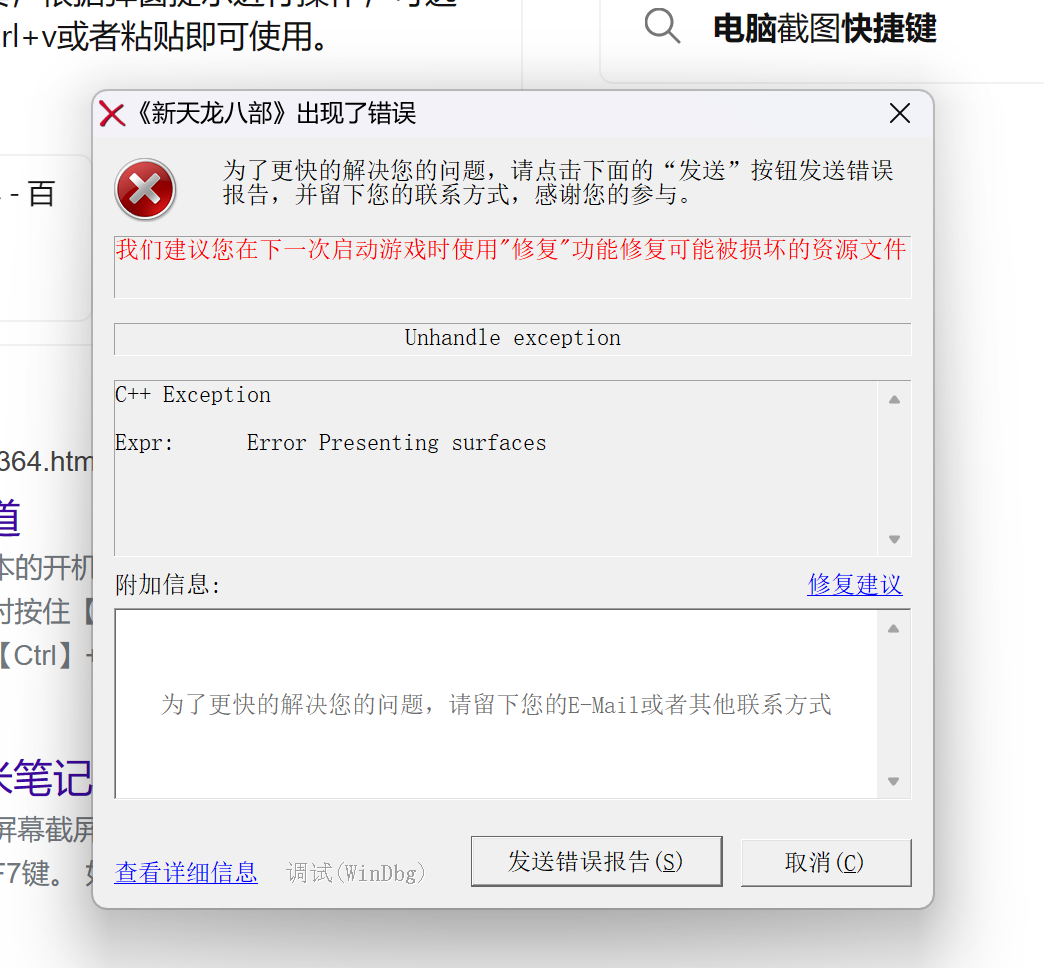Open 查看详细信息 details link
This screenshot has height=968, width=1044.
(186, 872)
